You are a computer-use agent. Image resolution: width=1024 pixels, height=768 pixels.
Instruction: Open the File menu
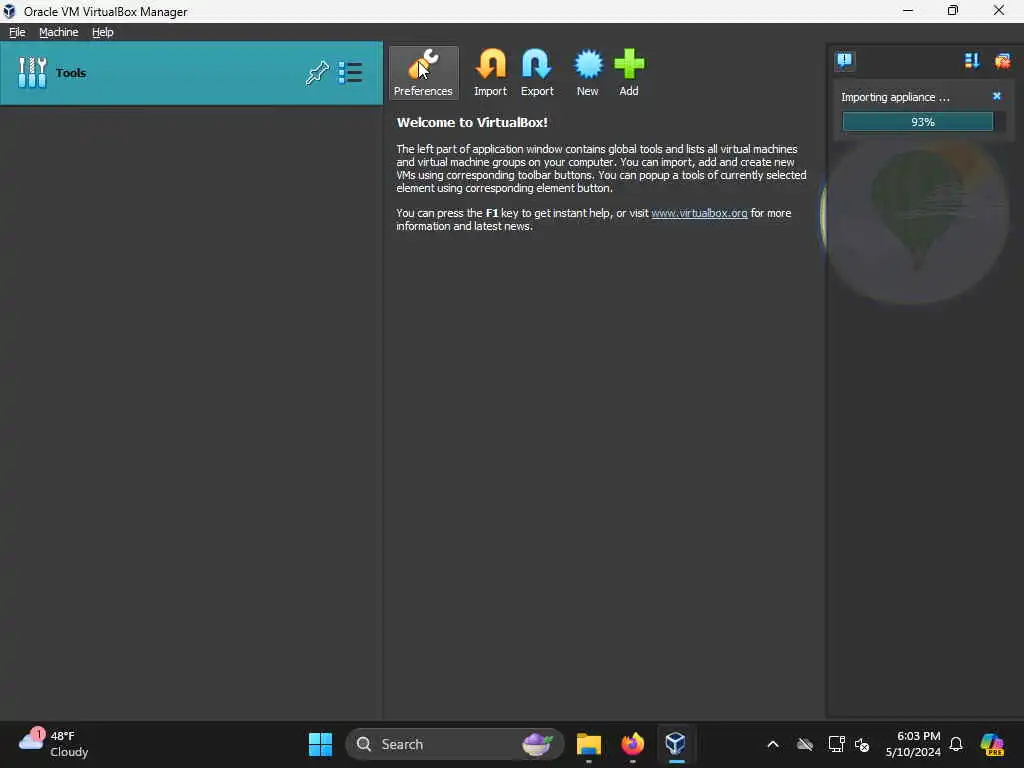17,32
